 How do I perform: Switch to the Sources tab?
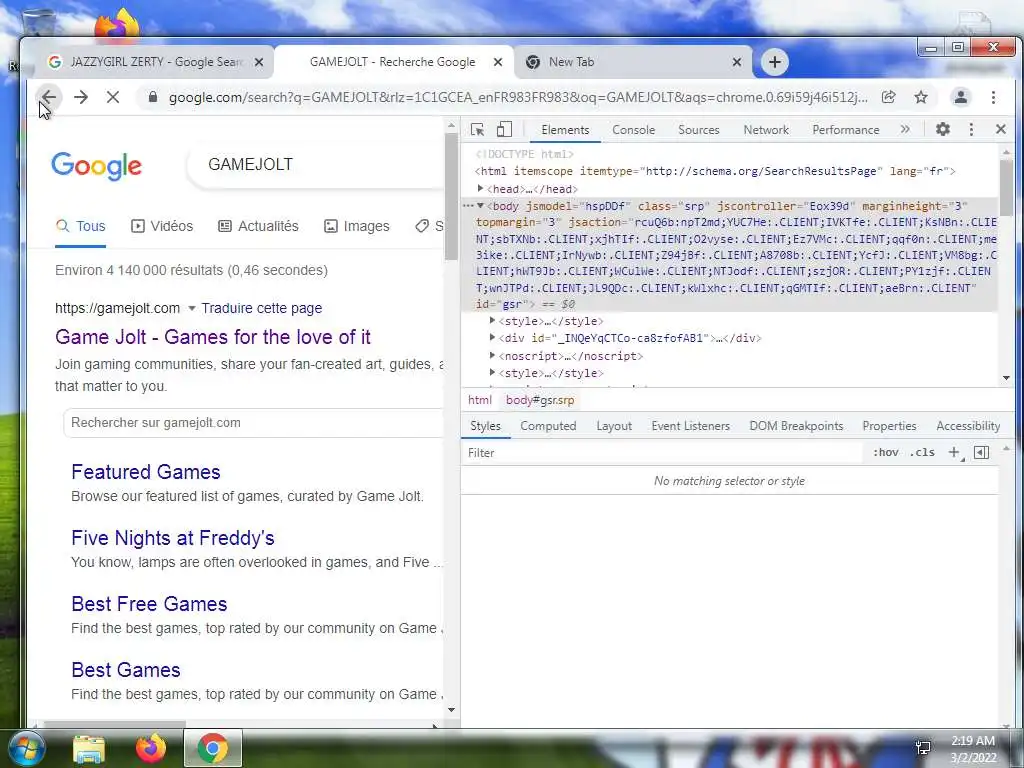tap(699, 130)
